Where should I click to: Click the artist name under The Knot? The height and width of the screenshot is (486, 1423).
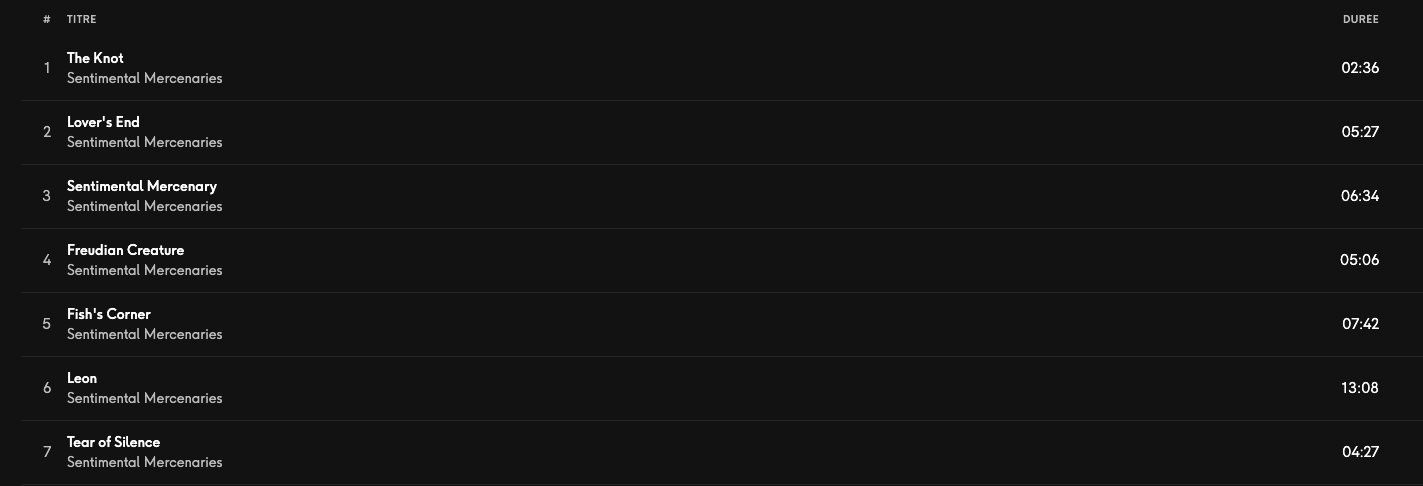pos(145,78)
